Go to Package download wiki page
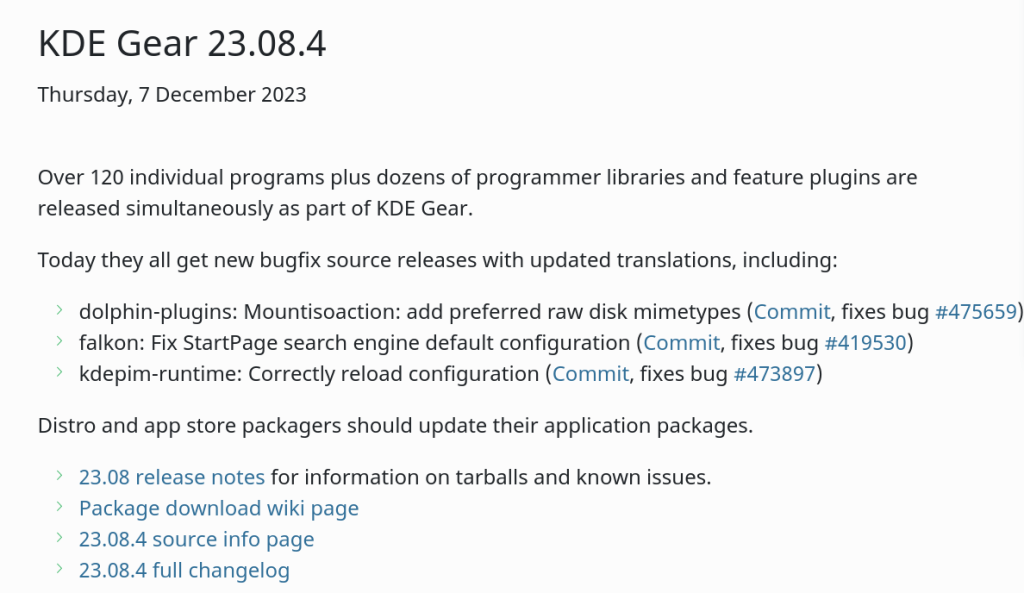Viewport: 1024px width, 593px height. [x=218, y=508]
